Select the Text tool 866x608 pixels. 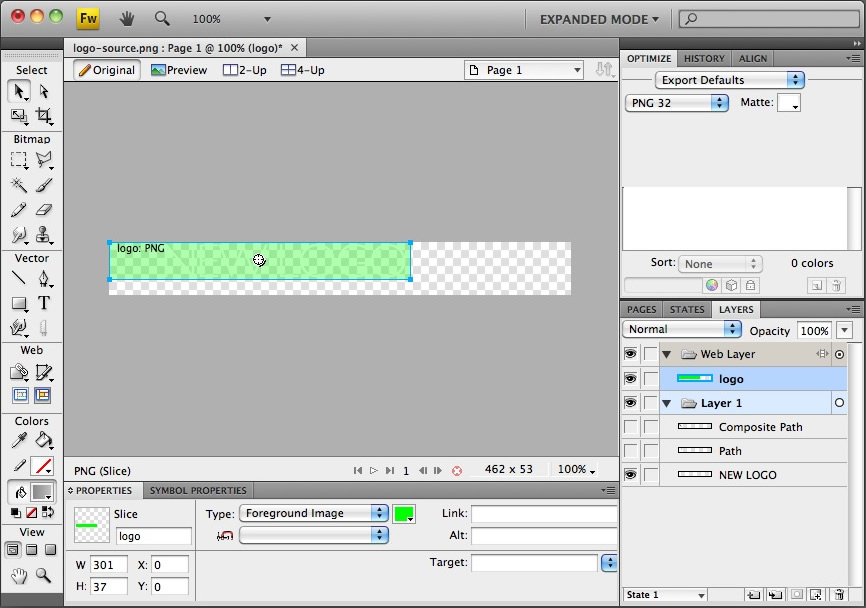click(44, 303)
